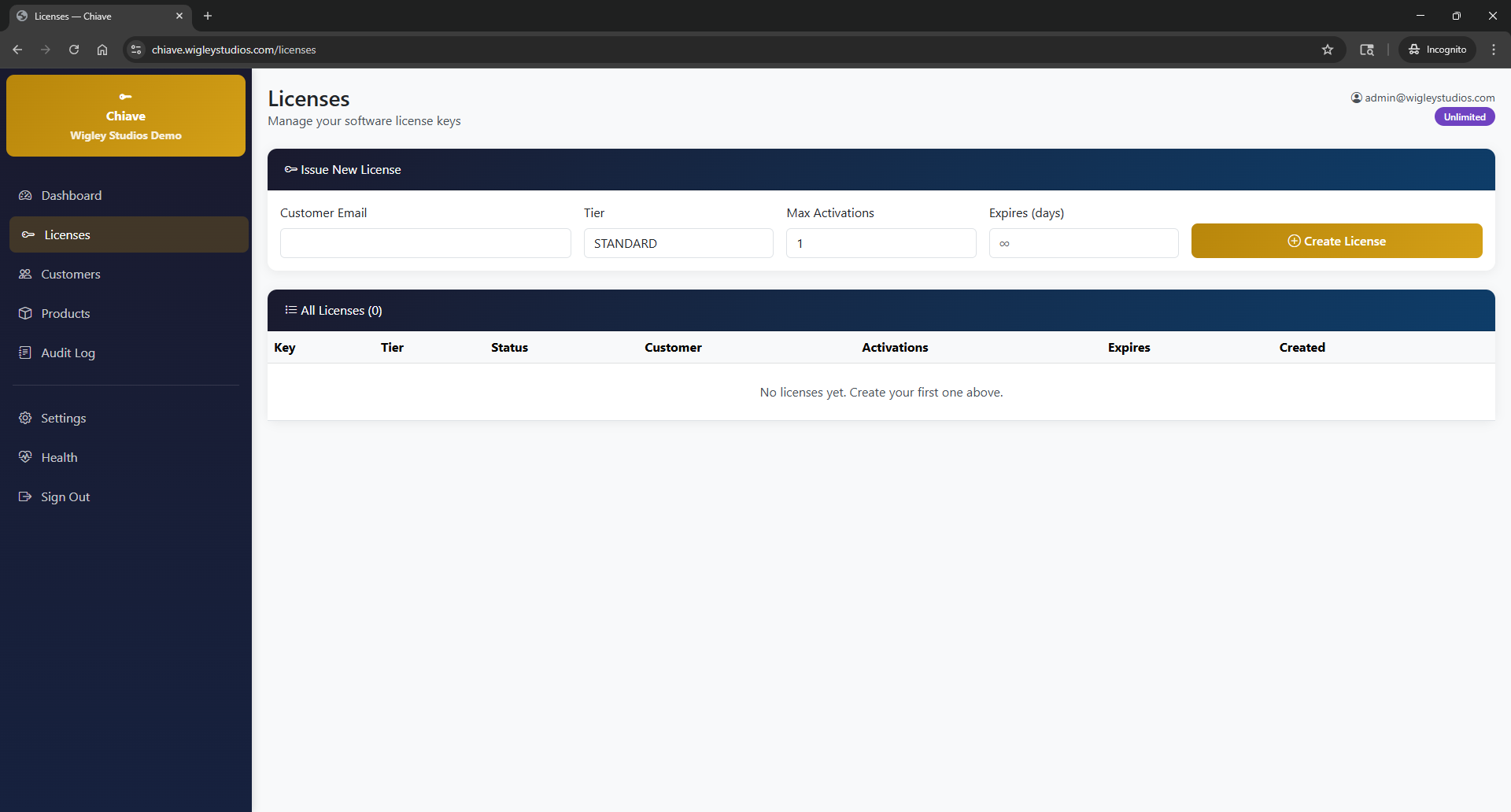This screenshot has width=1511, height=812.
Task: Check system Health via heart icon
Action: coord(25,456)
